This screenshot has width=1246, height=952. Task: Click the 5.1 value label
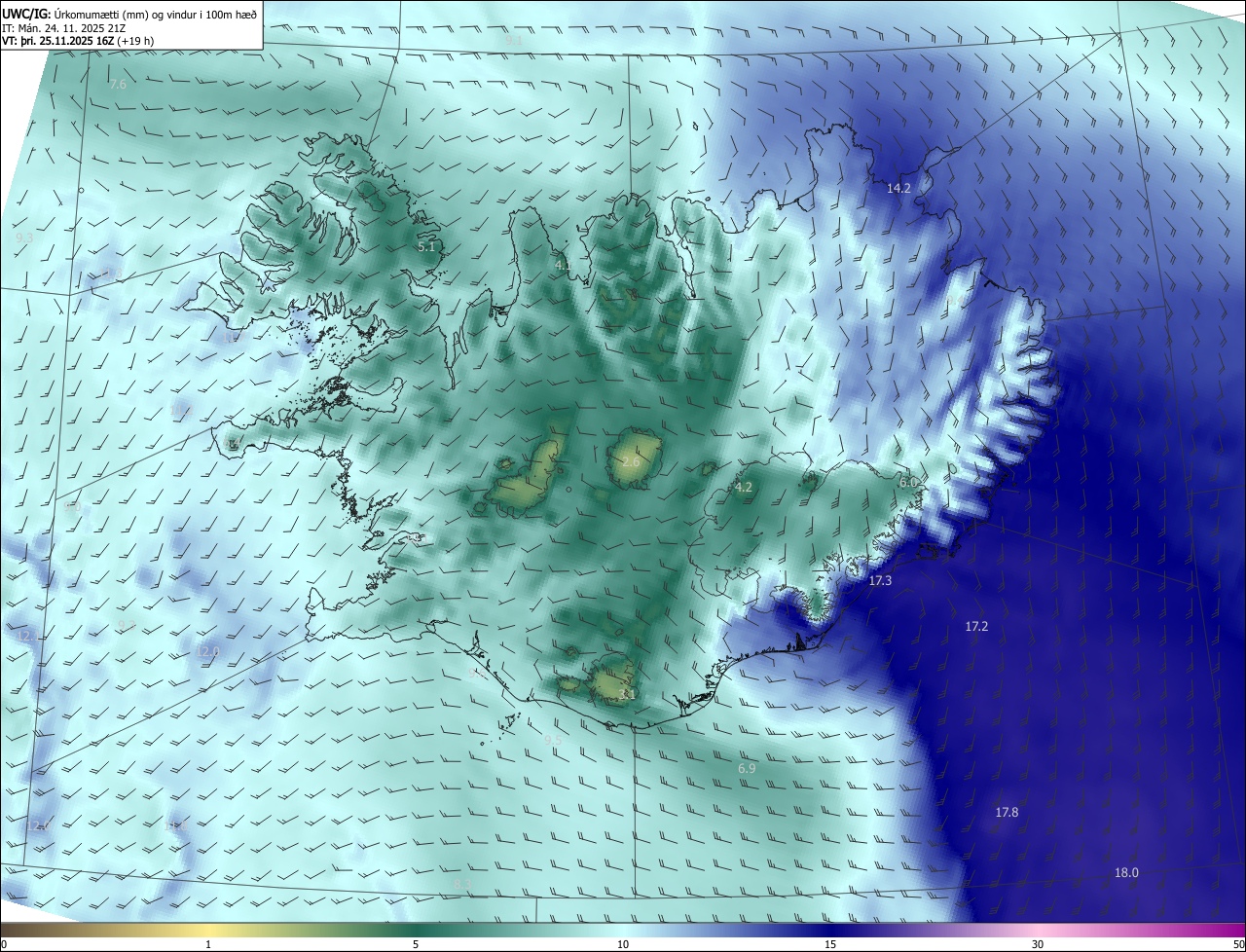pos(426,247)
